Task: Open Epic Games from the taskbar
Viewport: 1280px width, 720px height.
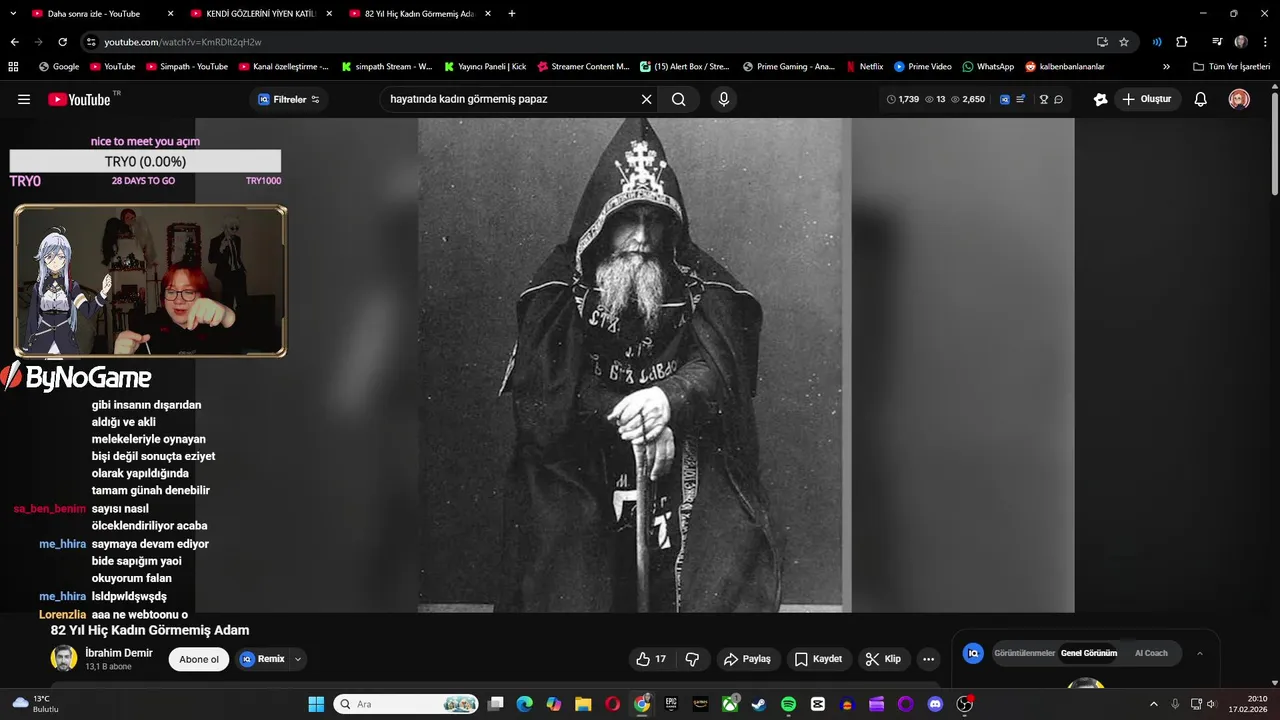Action: coord(671,704)
